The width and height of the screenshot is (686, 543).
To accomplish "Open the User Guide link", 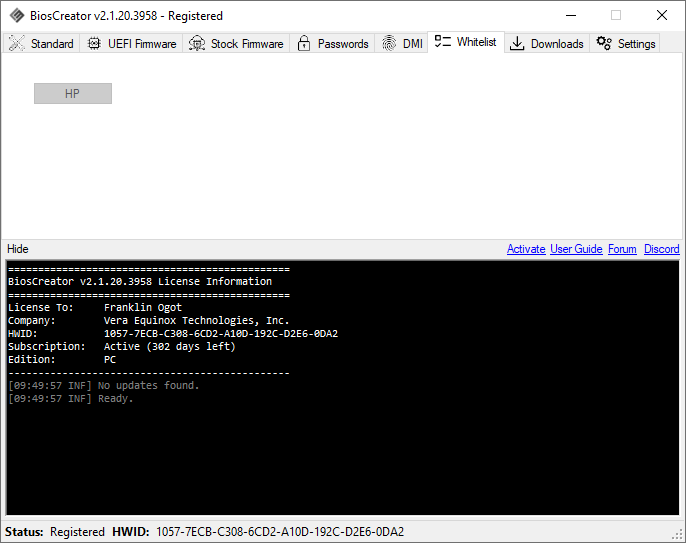I will [576, 249].
